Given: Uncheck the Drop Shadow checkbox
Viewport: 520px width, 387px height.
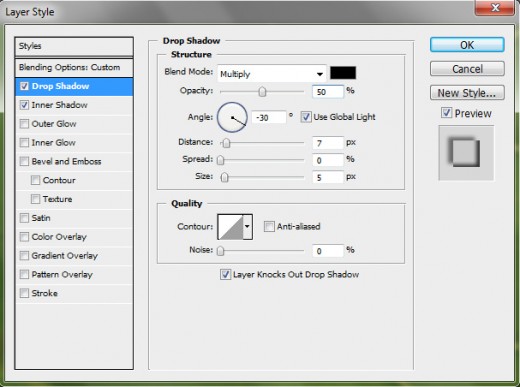Looking at the screenshot, I should [24, 86].
